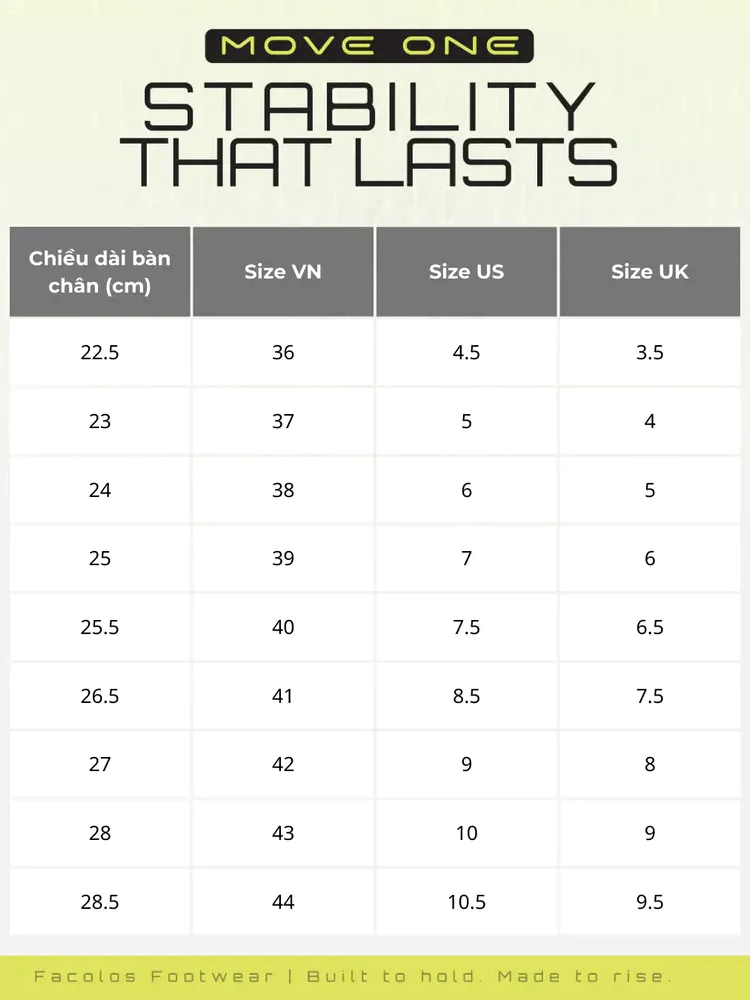
Task: Click the Size UK column header
Action: click(649, 272)
